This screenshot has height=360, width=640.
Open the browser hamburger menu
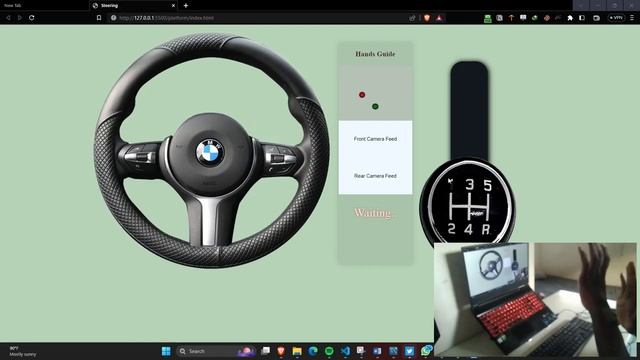click(632, 18)
